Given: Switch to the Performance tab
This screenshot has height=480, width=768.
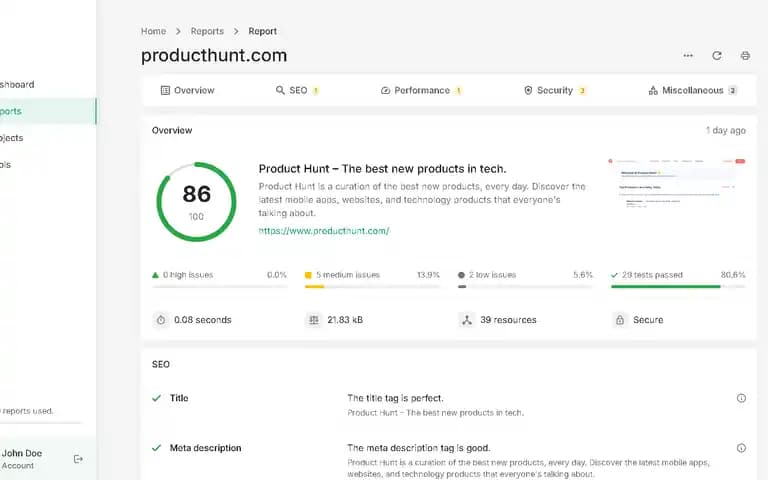Looking at the screenshot, I should tap(421, 90).
